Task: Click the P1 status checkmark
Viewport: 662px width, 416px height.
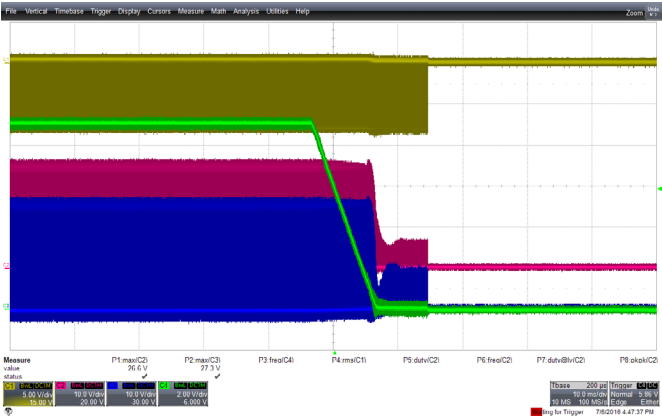Action: 144,376
